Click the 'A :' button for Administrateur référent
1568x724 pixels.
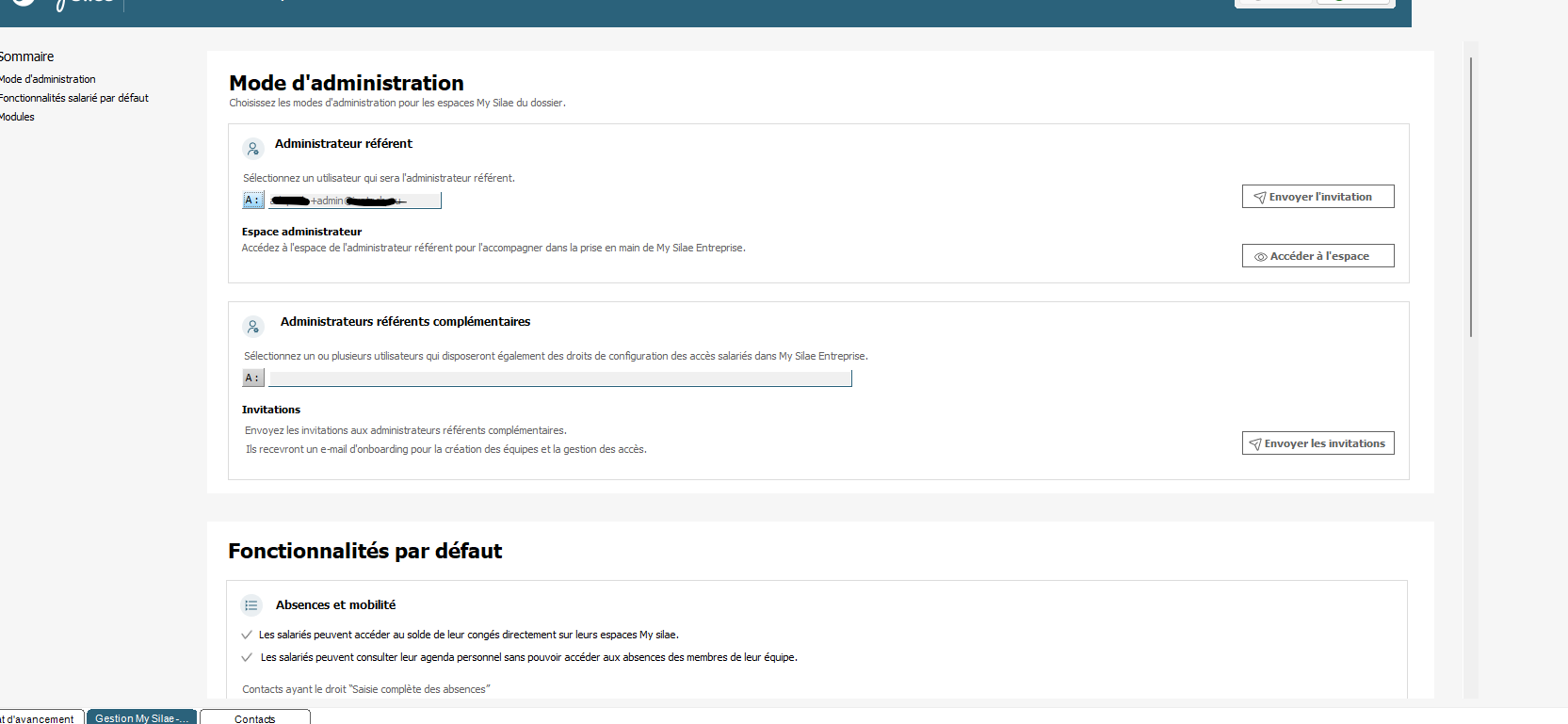[253, 201]
